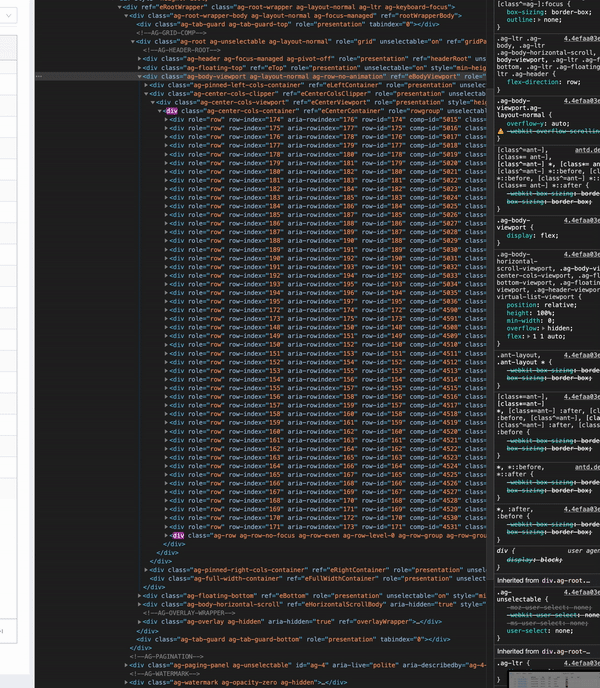Expand the ag-overlay ag-hidden div
This screenshot has height=688, width=600.
click(x=140, y=622)
